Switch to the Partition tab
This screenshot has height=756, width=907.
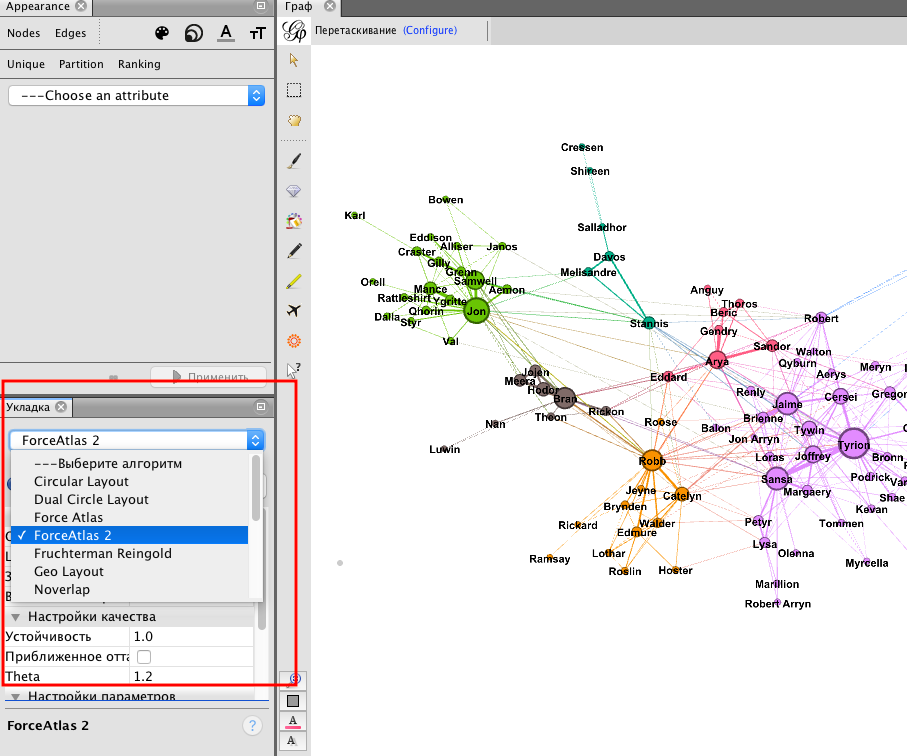coord(81,64)
